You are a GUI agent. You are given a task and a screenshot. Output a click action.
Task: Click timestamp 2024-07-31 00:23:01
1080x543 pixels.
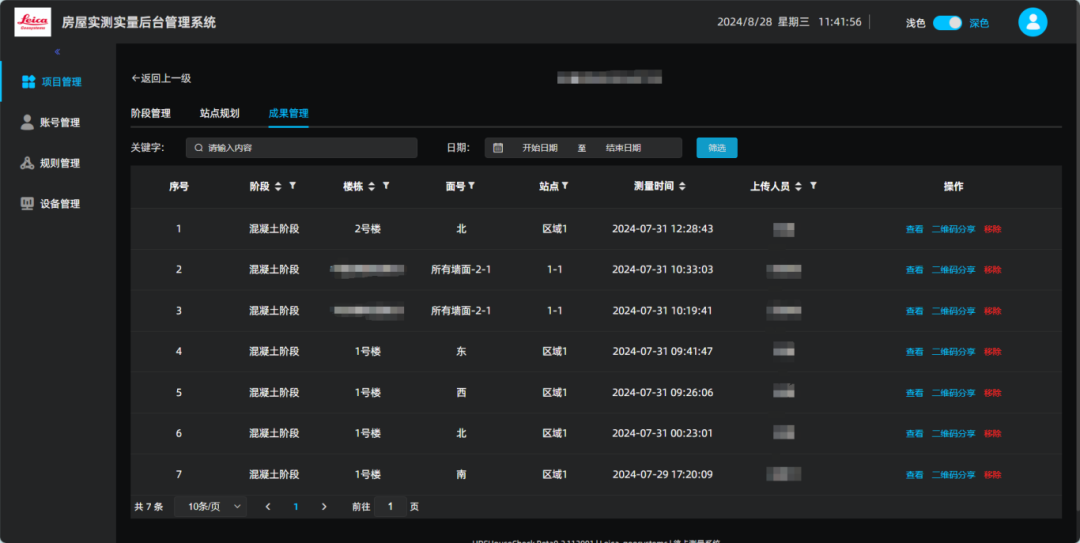(663, 433)
